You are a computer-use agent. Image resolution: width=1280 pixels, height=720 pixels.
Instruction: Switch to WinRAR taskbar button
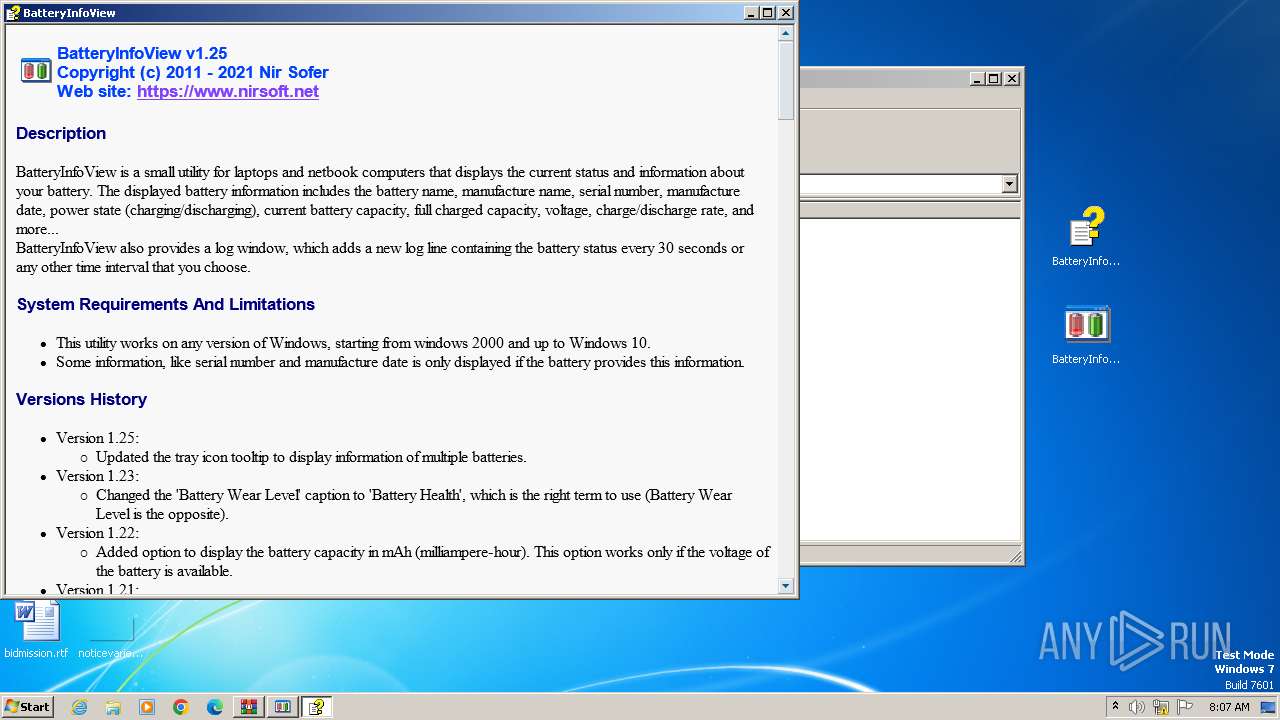coord(249,707)
